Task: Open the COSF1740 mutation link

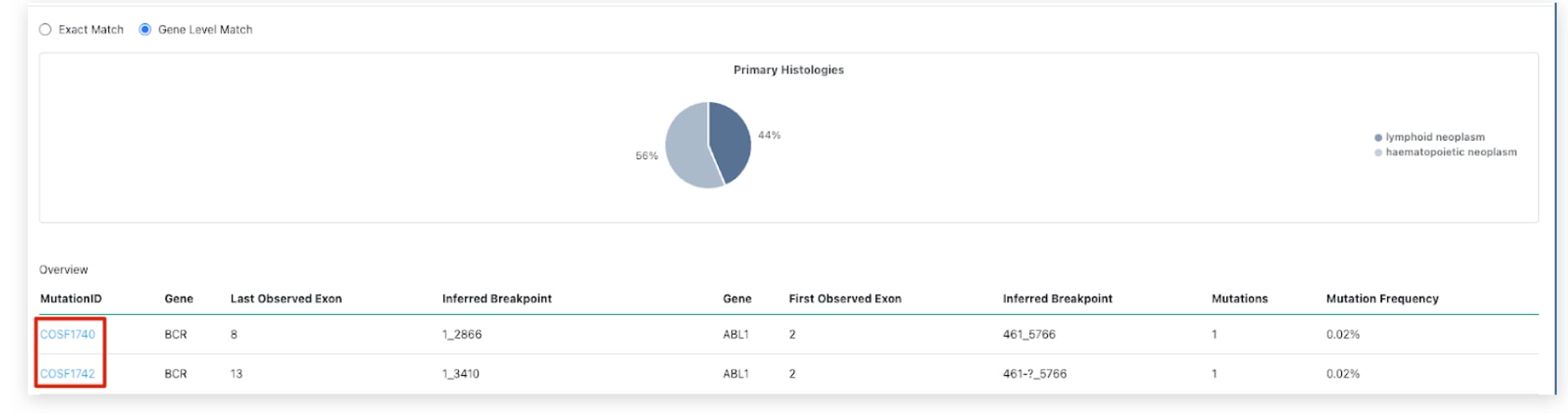Action: point(68,334)
